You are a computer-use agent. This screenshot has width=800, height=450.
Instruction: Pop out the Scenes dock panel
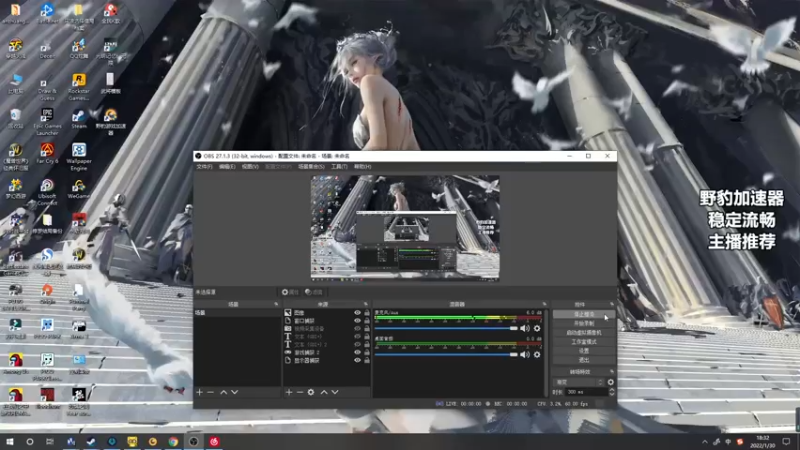[276, 304]
